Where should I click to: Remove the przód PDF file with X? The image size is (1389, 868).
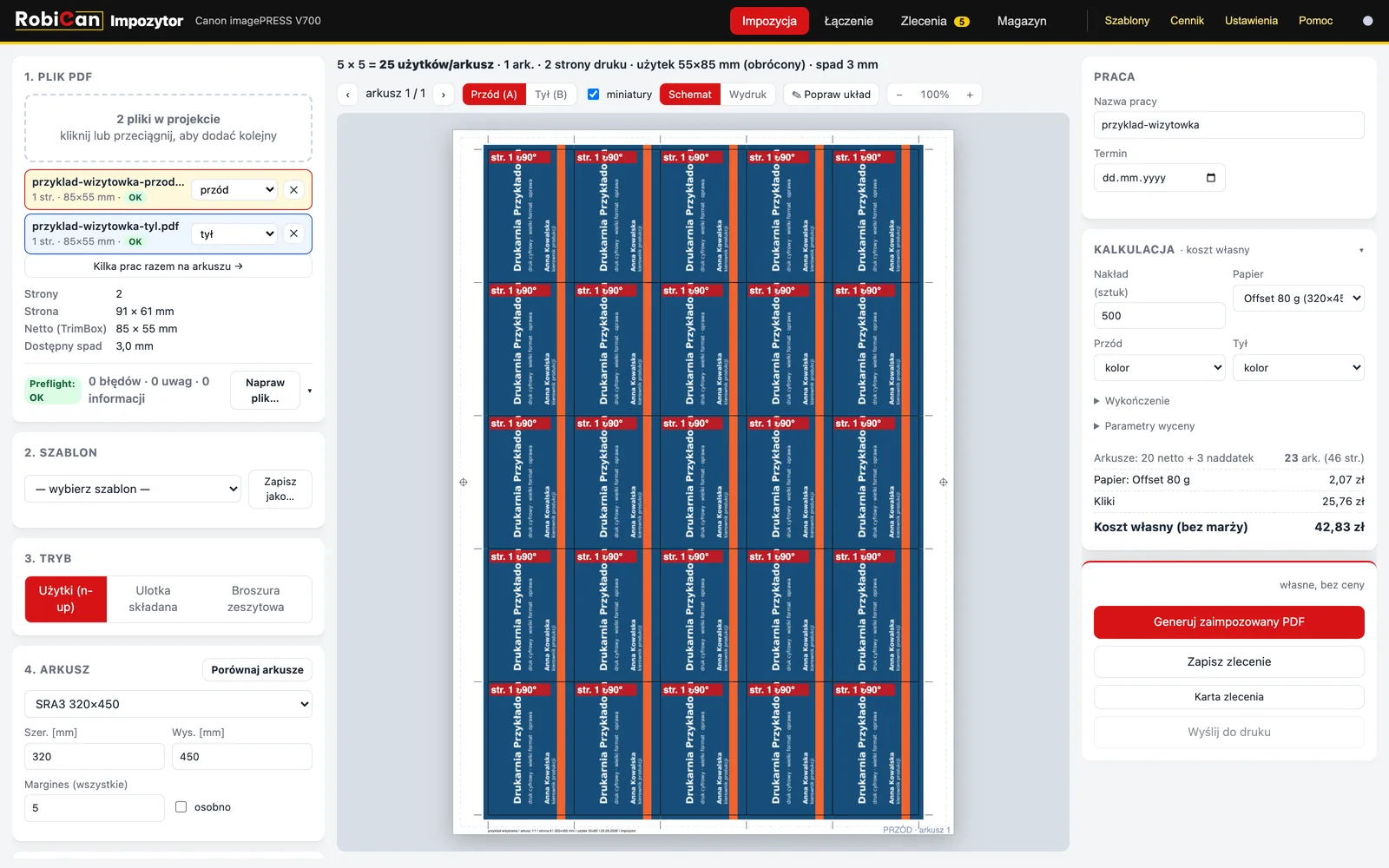[x=293, y=189]
